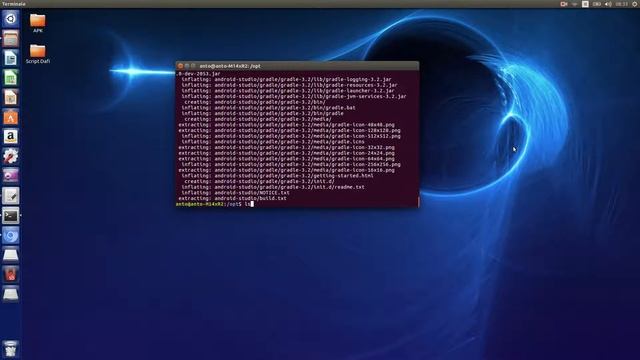Click the terminal title bar anto@anto-M14xR2
This screenshot has width=640, height=360.
click(297, 66)
